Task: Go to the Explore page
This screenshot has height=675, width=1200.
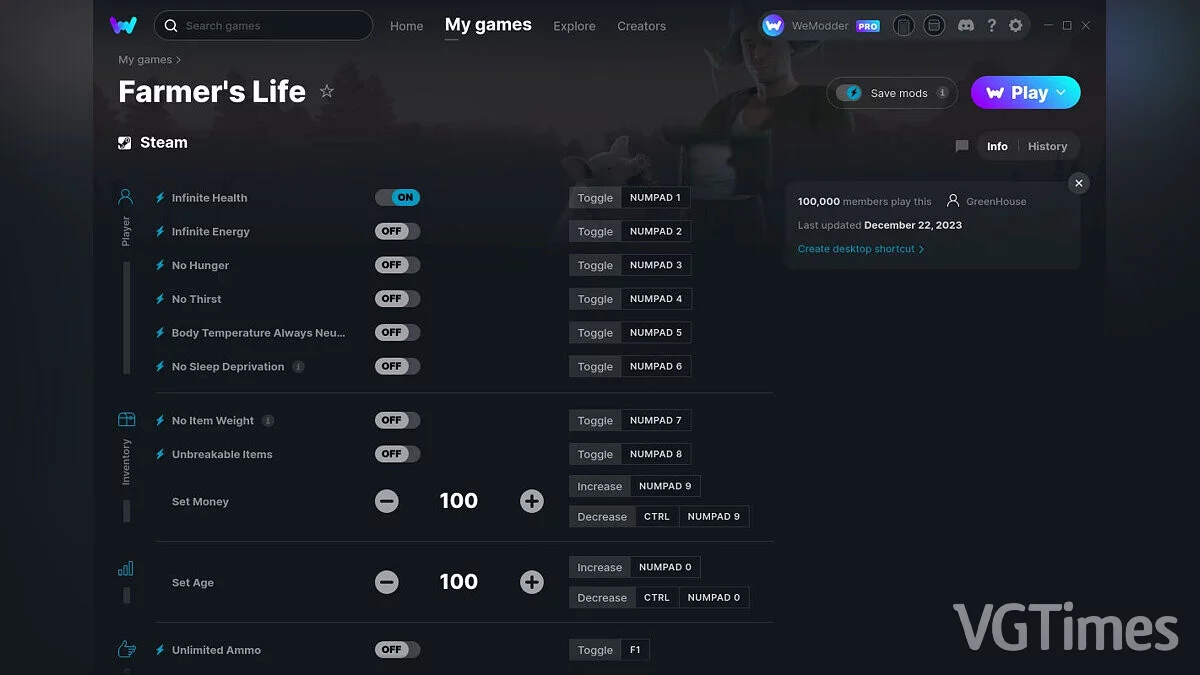Action: coord(574,26)
